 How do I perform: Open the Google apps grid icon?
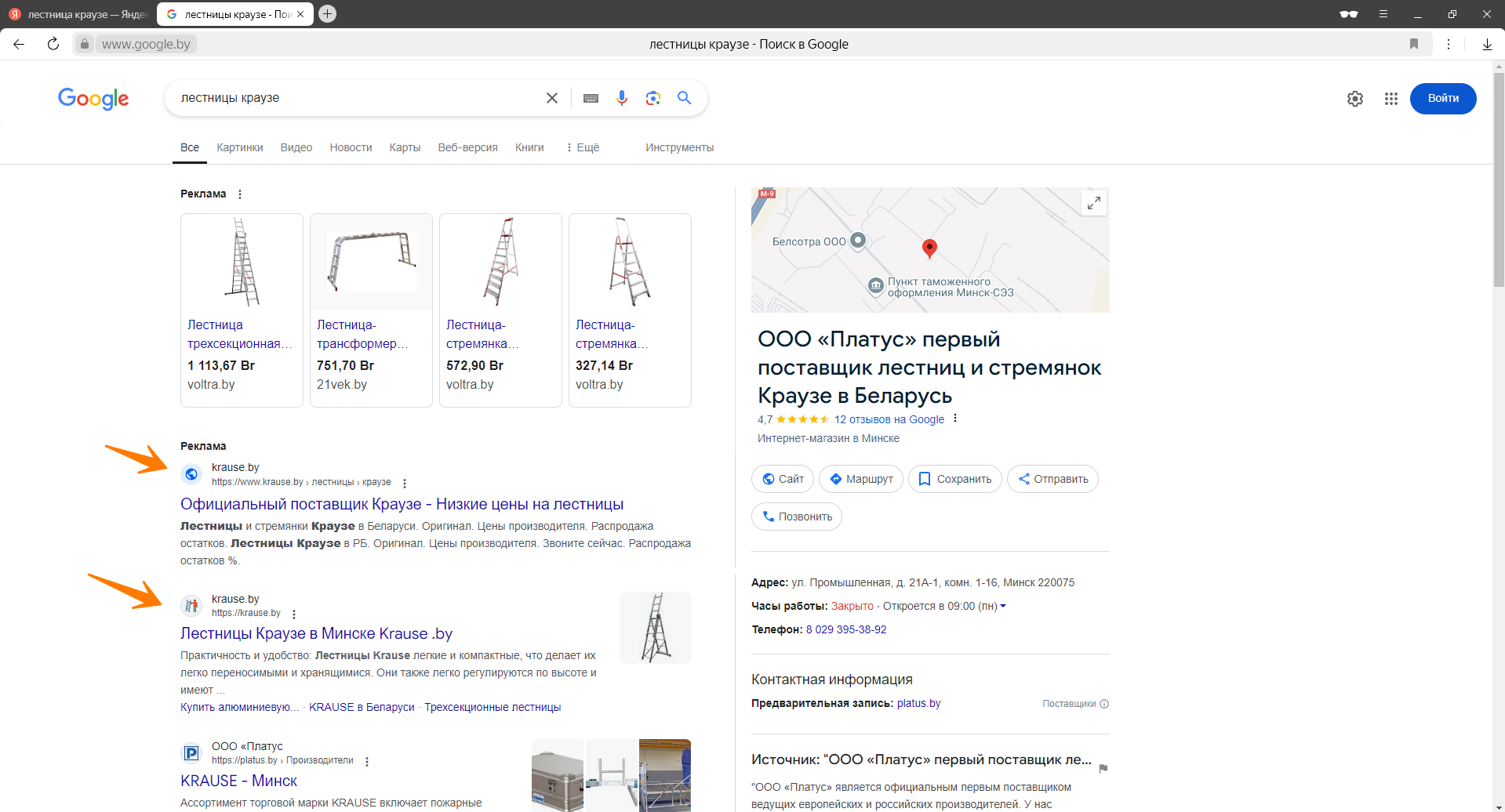pyautogui.click(x=1391, y=99)
